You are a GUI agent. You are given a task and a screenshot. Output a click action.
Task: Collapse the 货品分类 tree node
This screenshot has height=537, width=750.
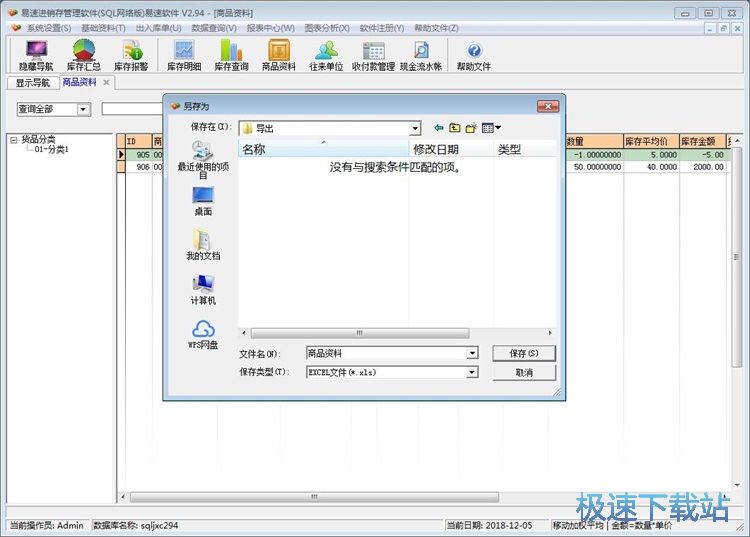point(14,140)
